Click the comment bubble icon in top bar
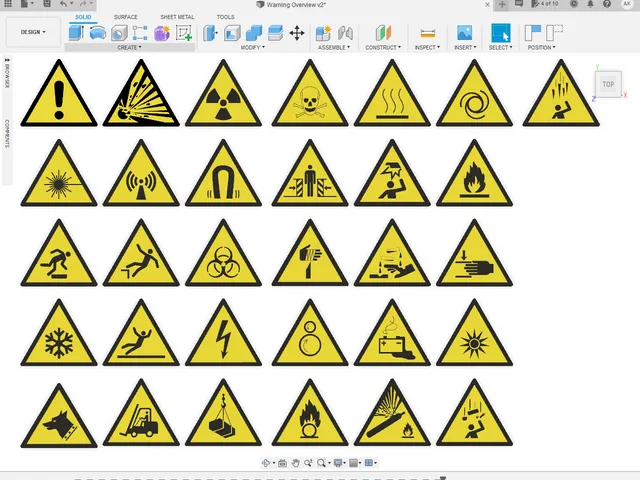The height and width of the screenshot is (480, 640). 519,4
